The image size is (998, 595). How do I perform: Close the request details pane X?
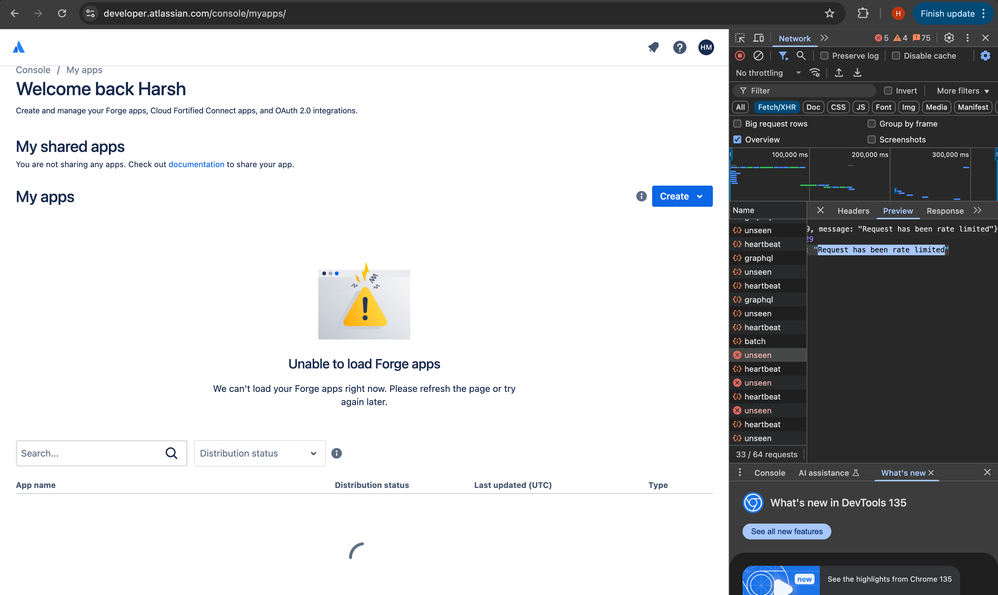[x=820, y=210]
